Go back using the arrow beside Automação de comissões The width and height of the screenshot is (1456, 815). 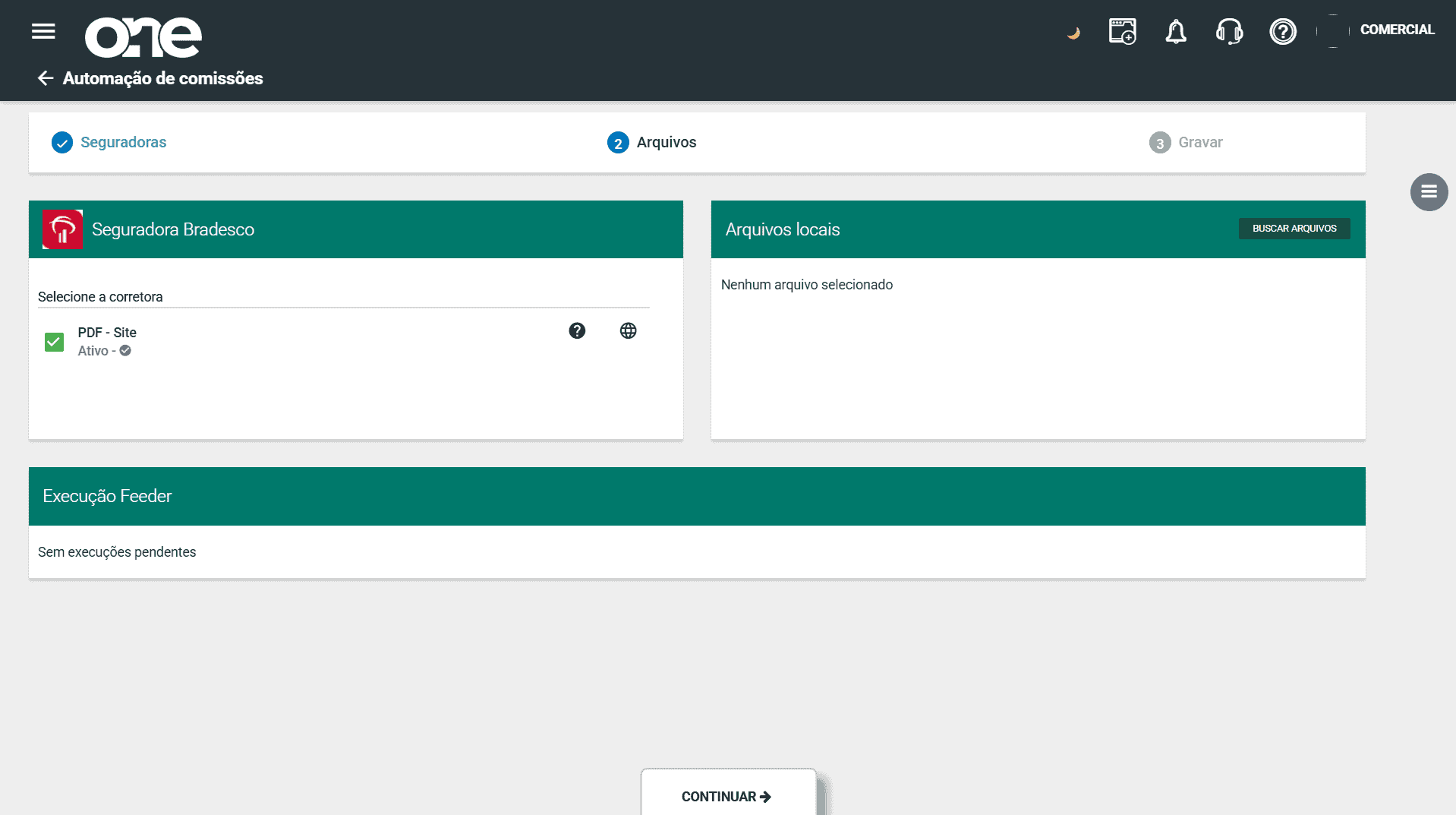pos(46,78)
